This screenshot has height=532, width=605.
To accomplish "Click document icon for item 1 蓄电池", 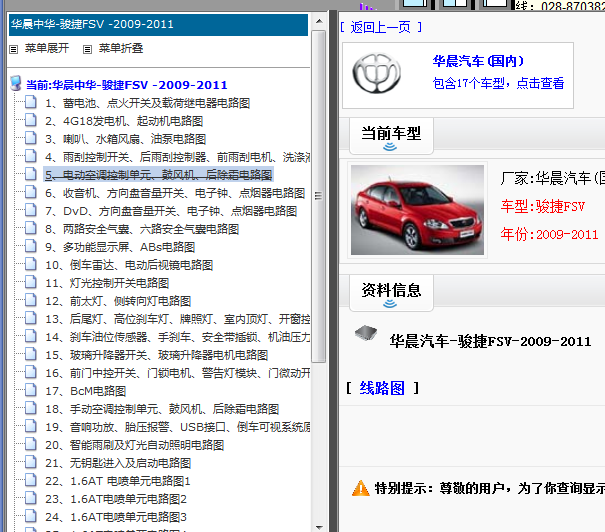I will pyautogui.click(x=31, y=102).
